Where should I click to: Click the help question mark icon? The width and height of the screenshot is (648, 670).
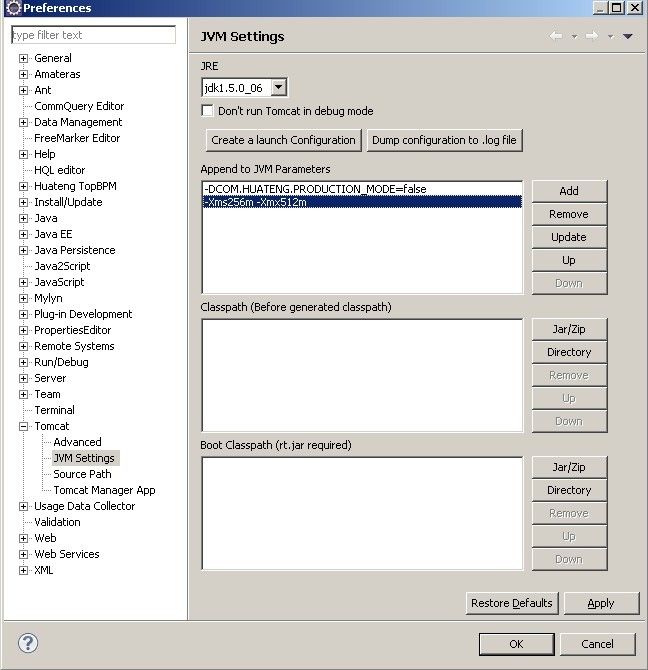[x=28, y=643]
